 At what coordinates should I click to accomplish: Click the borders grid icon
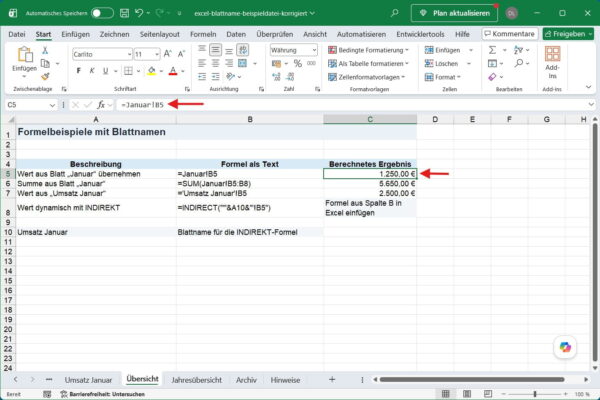(128, 71)
